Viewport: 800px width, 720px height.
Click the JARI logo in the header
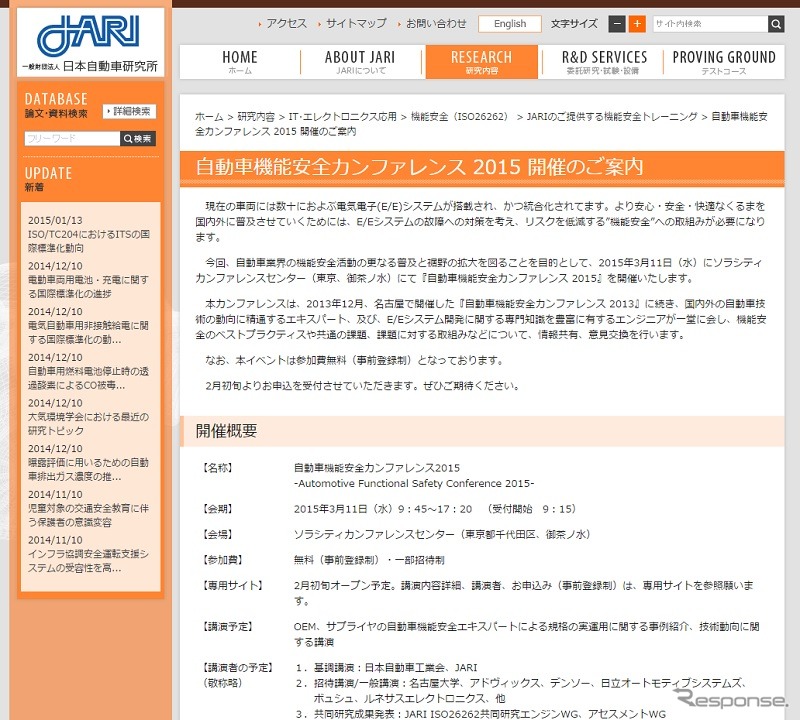pyautogui.click(x=90, y=42)
